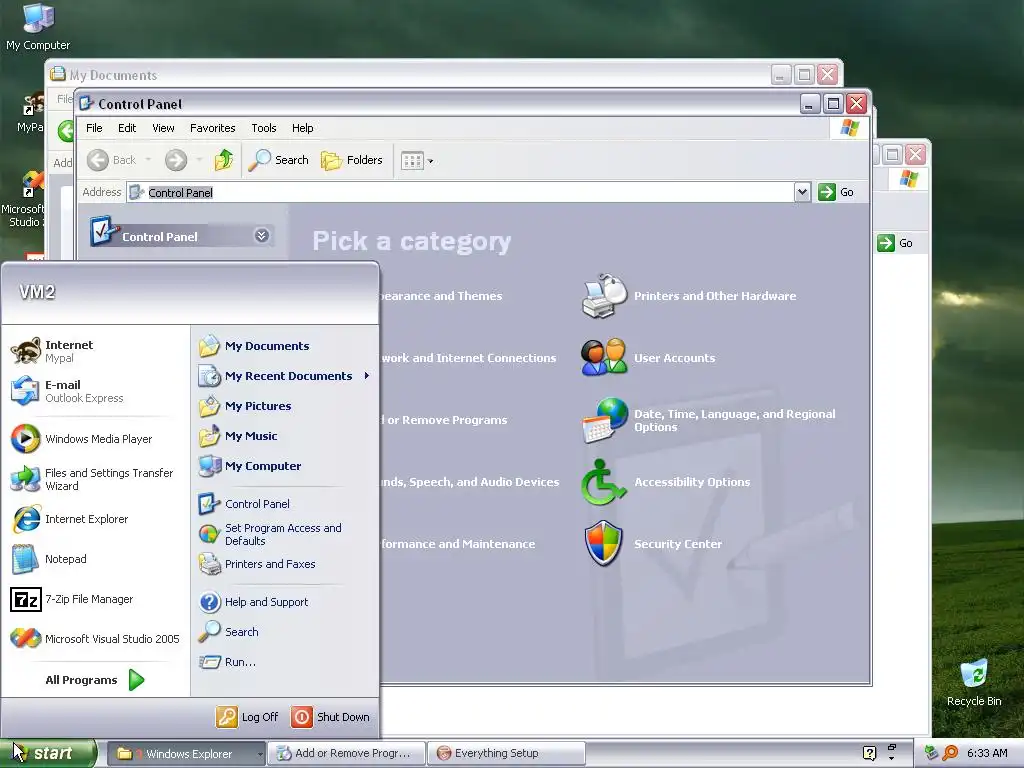Screen dimensions: 1024x768
Task: Open Favorites menu in Control Panel
Action: 212,128
